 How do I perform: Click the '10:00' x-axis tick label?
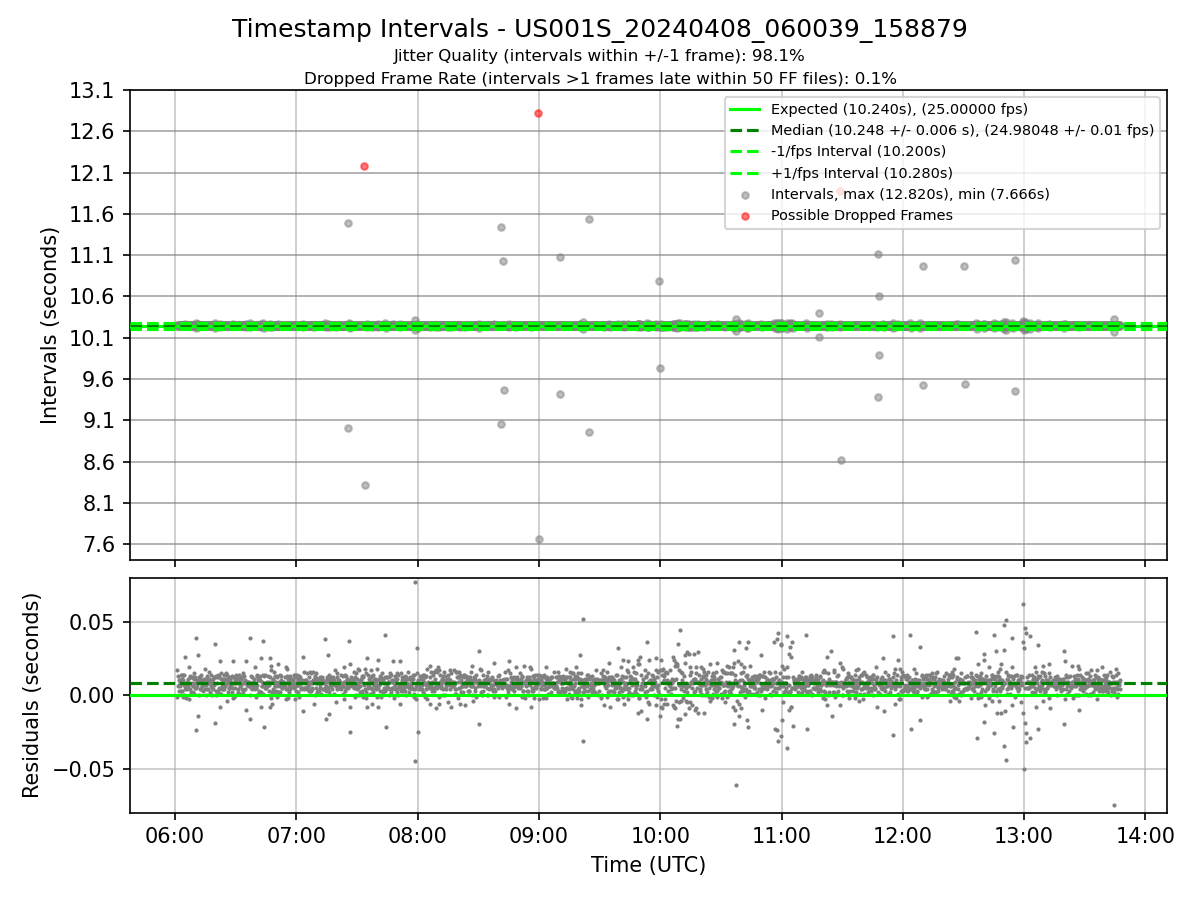point(660,834)
